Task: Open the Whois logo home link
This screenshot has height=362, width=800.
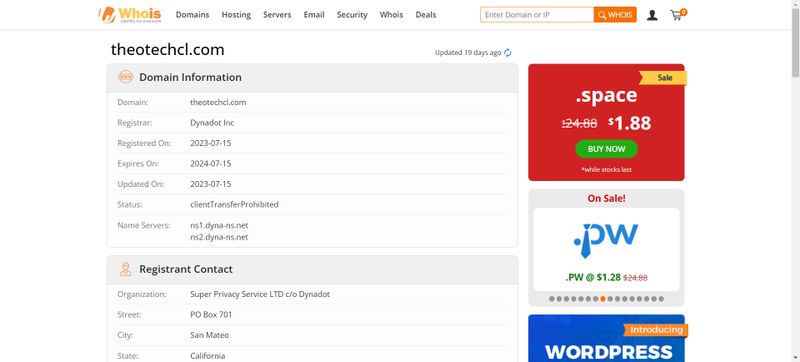Action: (130, 14)
